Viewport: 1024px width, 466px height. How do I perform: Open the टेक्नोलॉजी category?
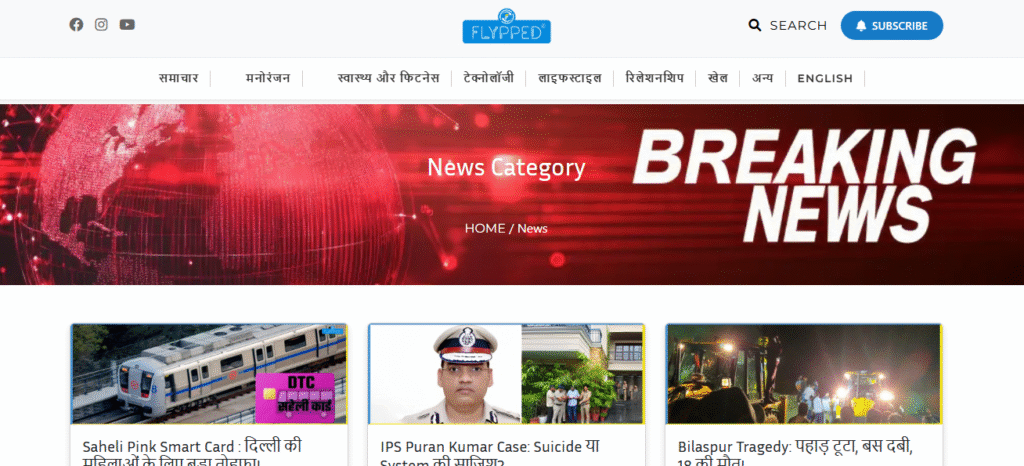click(488, 78)
